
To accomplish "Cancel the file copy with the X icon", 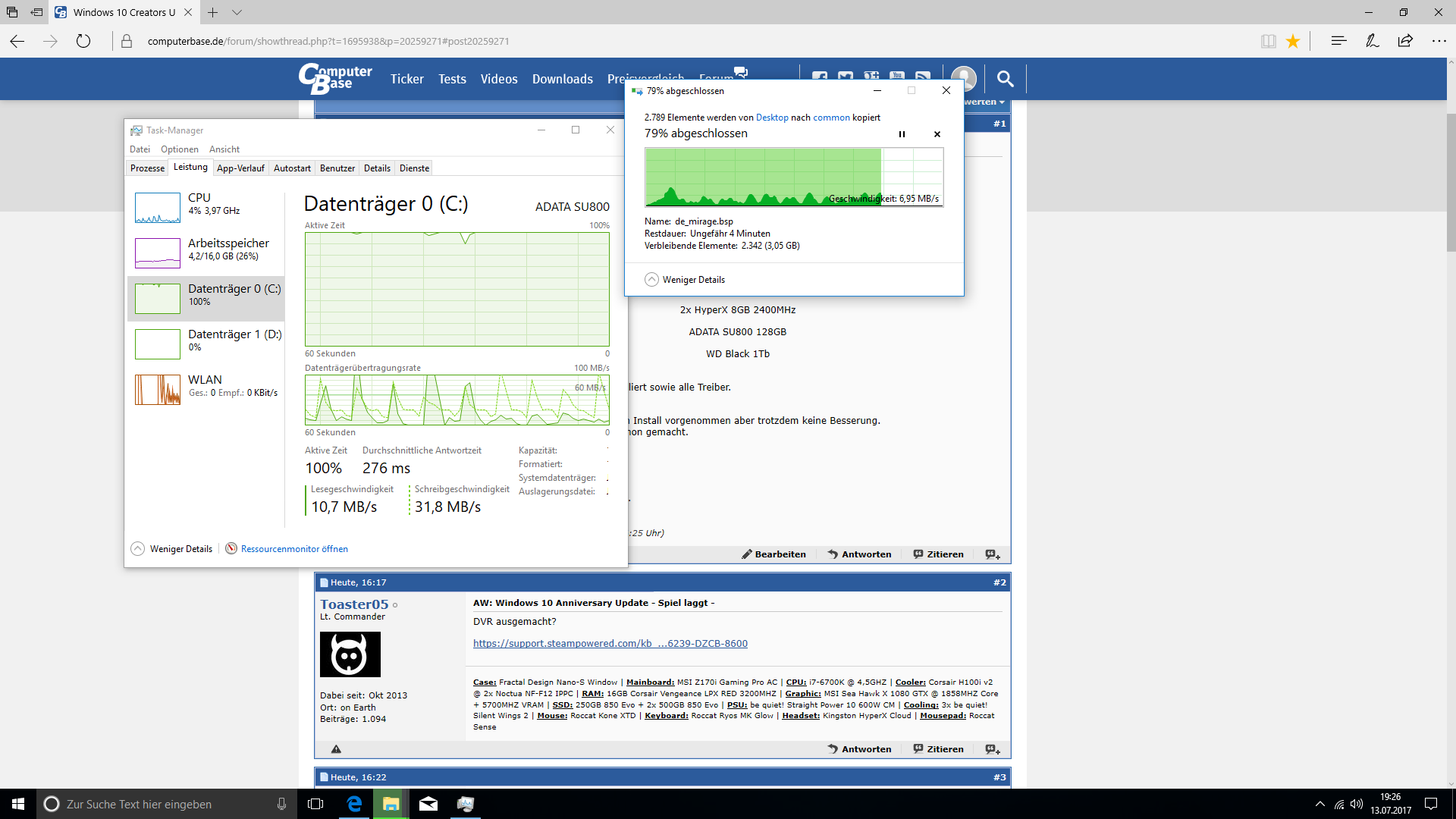I will click(937, 134).
